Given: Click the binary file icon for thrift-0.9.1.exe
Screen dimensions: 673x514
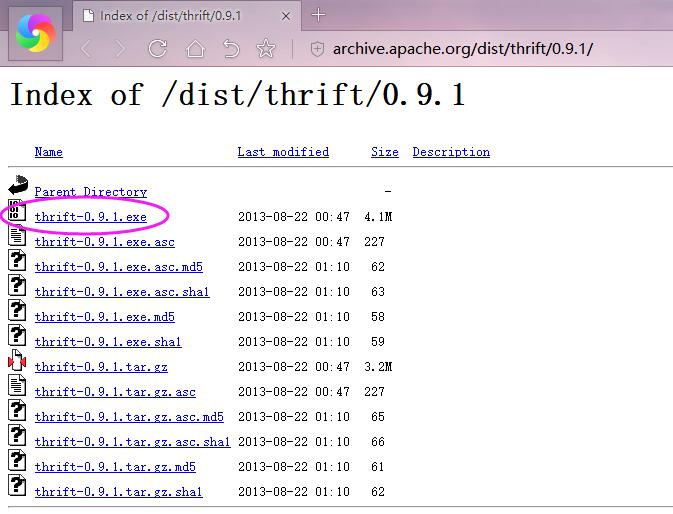Looking at the screenshot, I should pyautogui.click(x=17, y=210).
